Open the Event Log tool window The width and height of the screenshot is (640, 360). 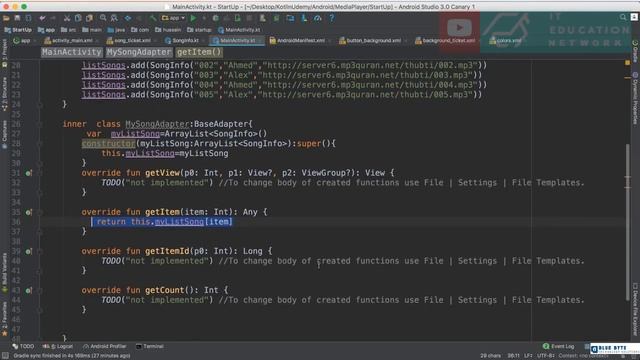click(558, 346)
